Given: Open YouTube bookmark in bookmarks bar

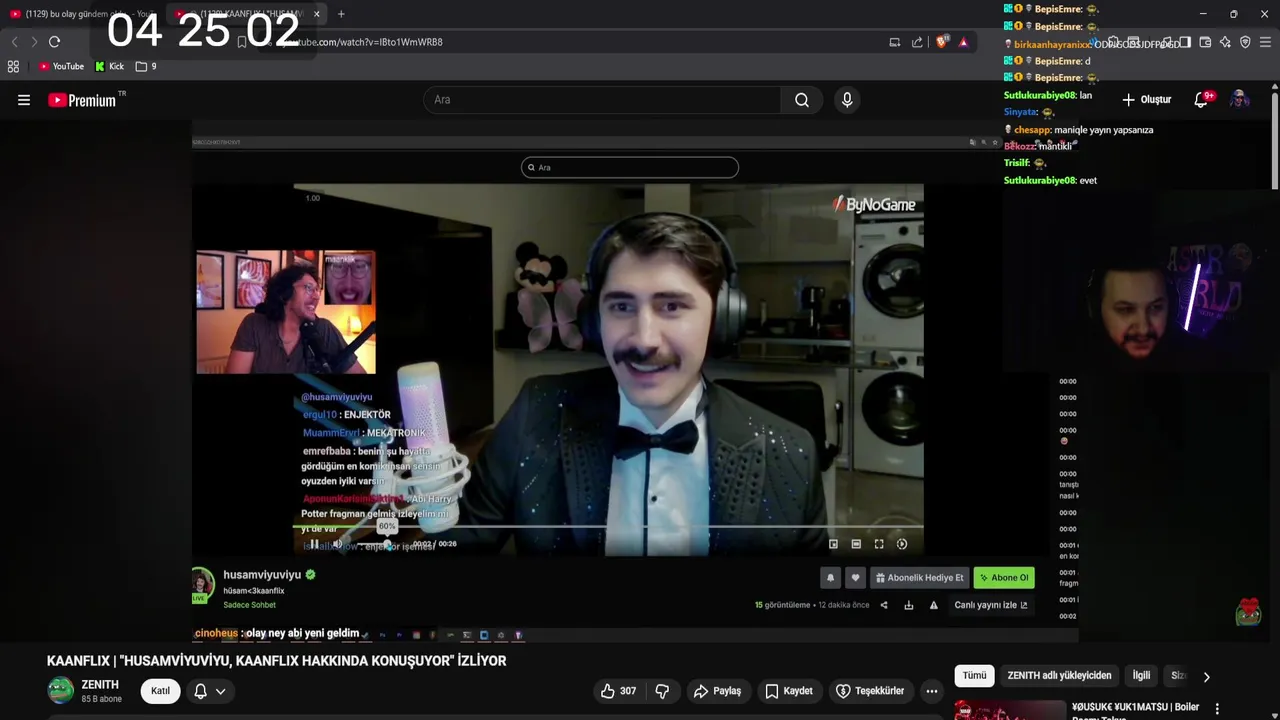Looking at the screenshot, I should 61,66.
